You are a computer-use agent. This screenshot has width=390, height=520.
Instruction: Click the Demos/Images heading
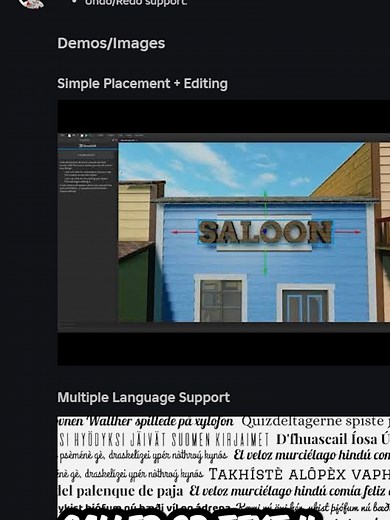[111, 43]
